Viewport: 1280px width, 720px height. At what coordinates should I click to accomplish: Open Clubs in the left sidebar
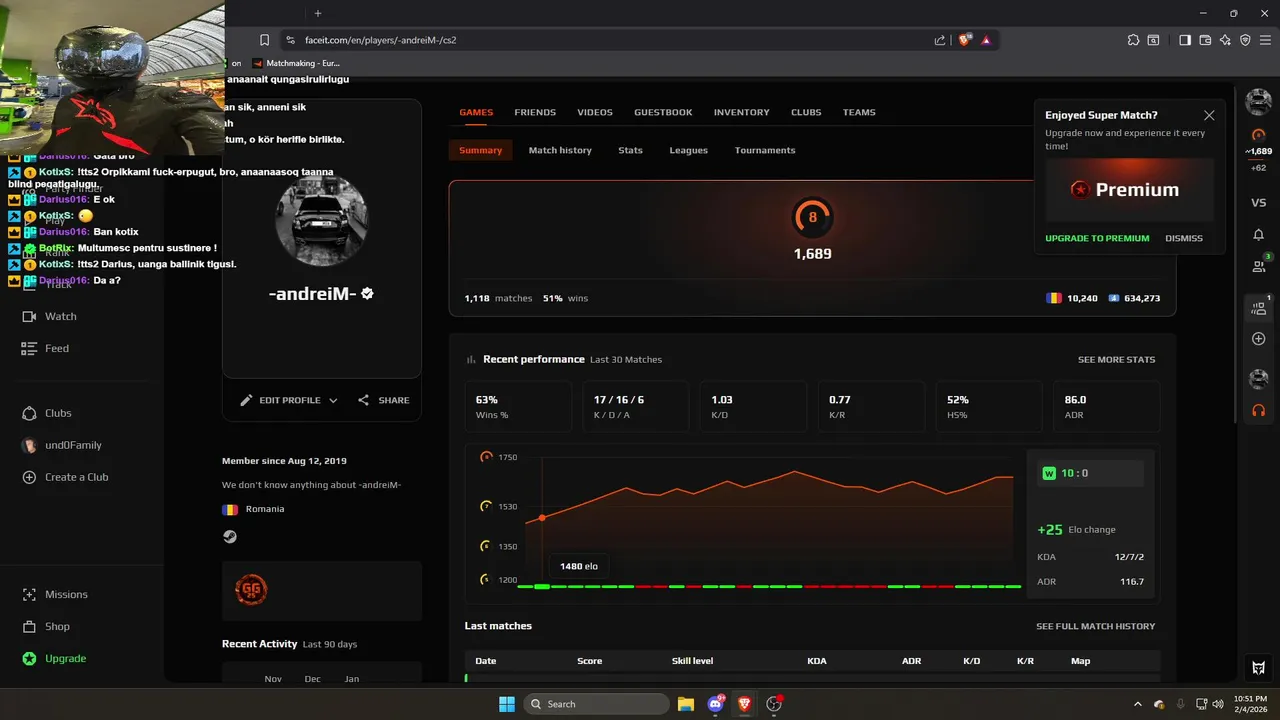(46, 413)
